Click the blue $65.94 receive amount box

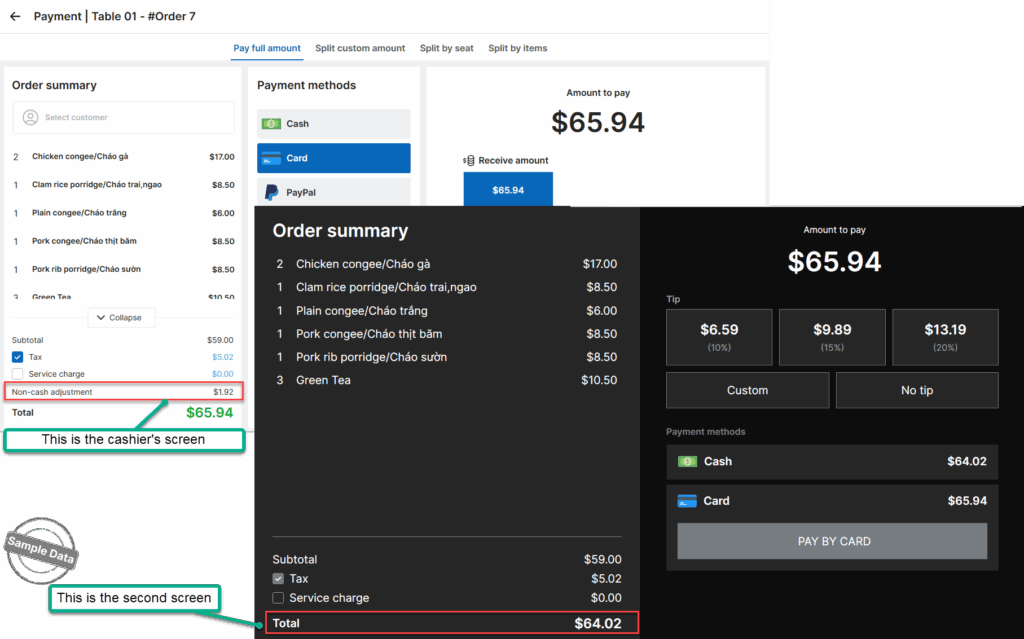point(508,190)
